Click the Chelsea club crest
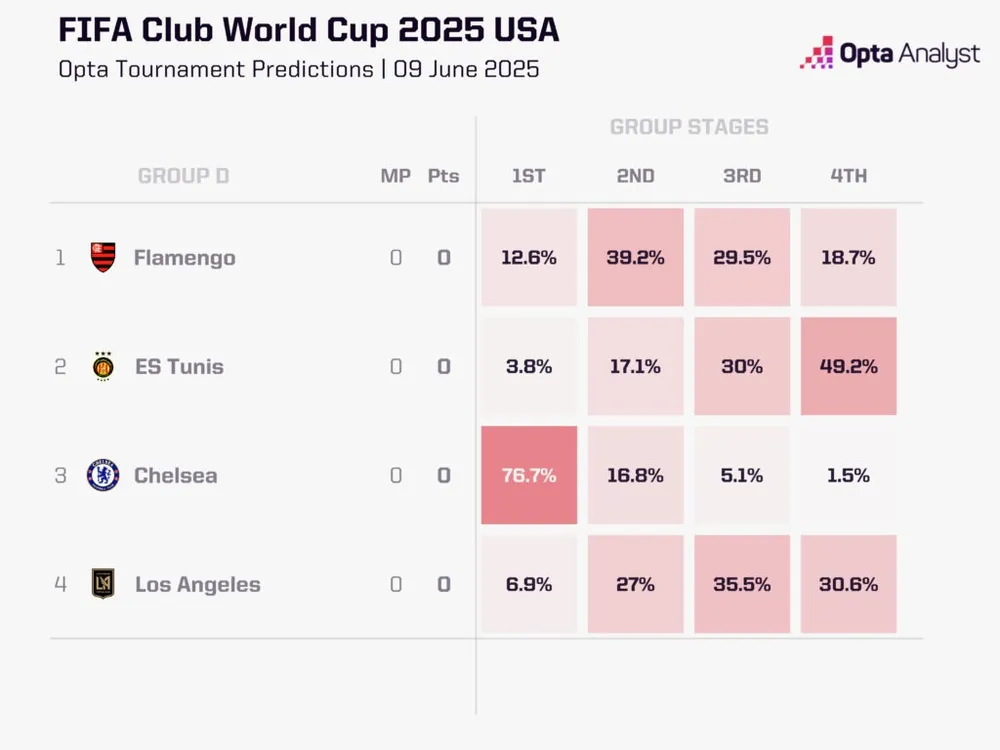The image size is (1000, 750). [103, 475]
